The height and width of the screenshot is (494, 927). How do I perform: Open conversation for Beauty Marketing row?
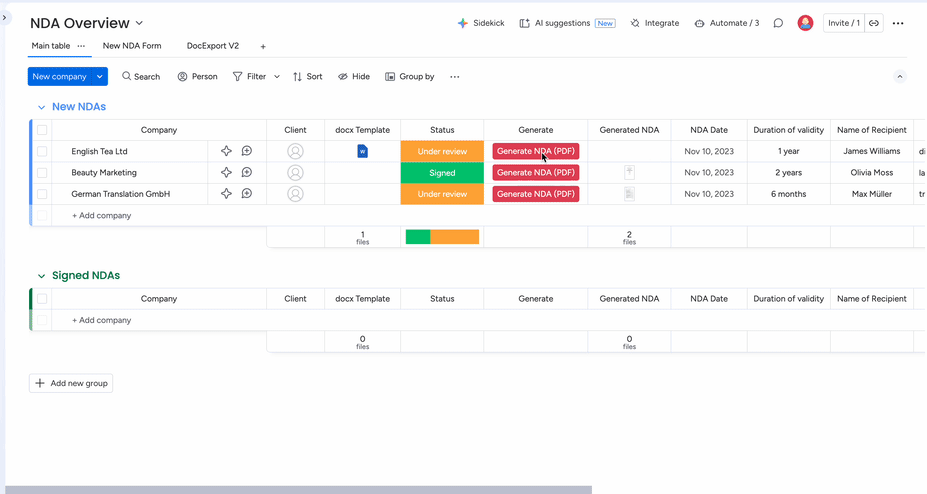tap(246, 173)
